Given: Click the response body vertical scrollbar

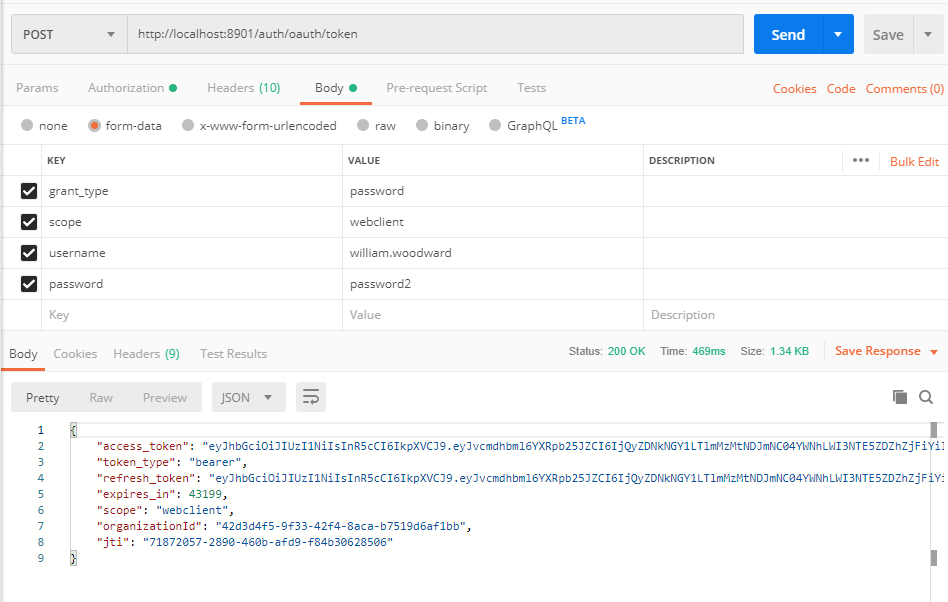Looking at the screenshot, I should coord(933,494).
